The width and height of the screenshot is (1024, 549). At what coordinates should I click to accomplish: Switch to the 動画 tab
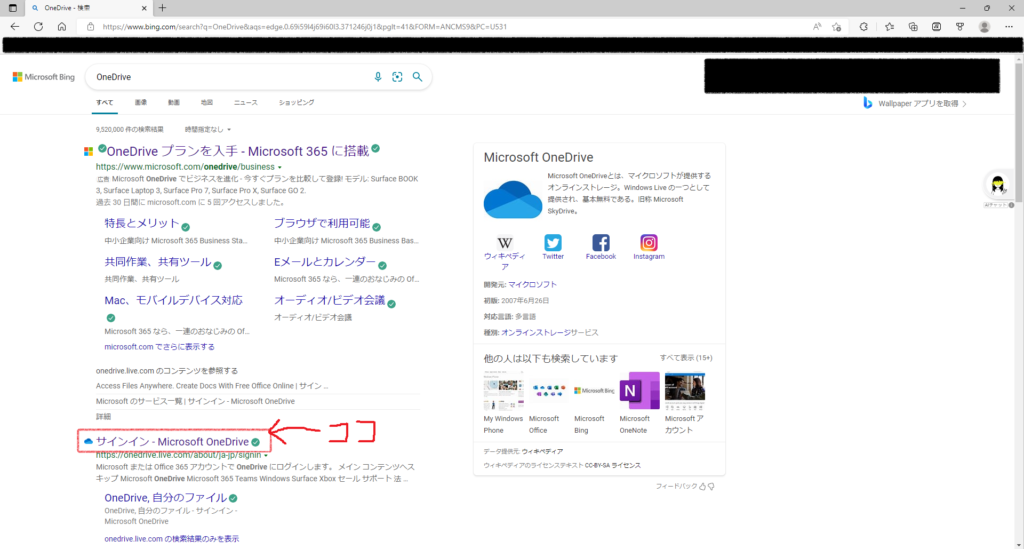coord(174,102)
